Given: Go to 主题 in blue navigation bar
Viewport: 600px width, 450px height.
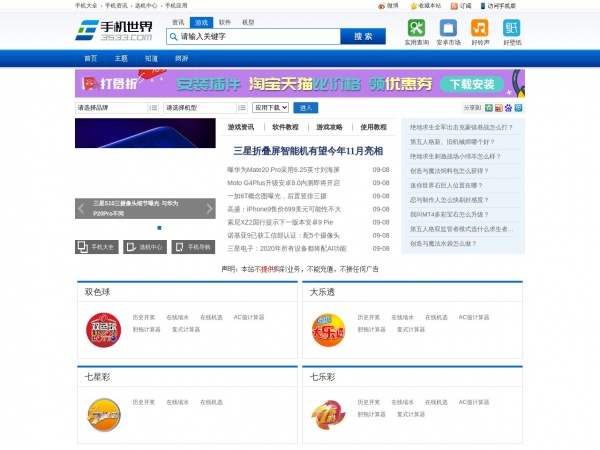Looking at the screenshot, I should click(121, 59).
